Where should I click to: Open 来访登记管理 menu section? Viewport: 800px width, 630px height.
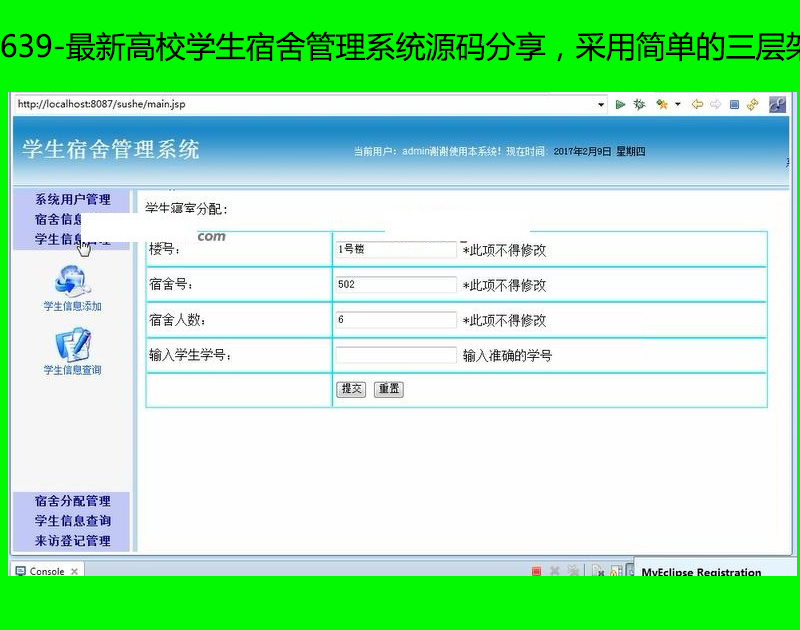72,541
